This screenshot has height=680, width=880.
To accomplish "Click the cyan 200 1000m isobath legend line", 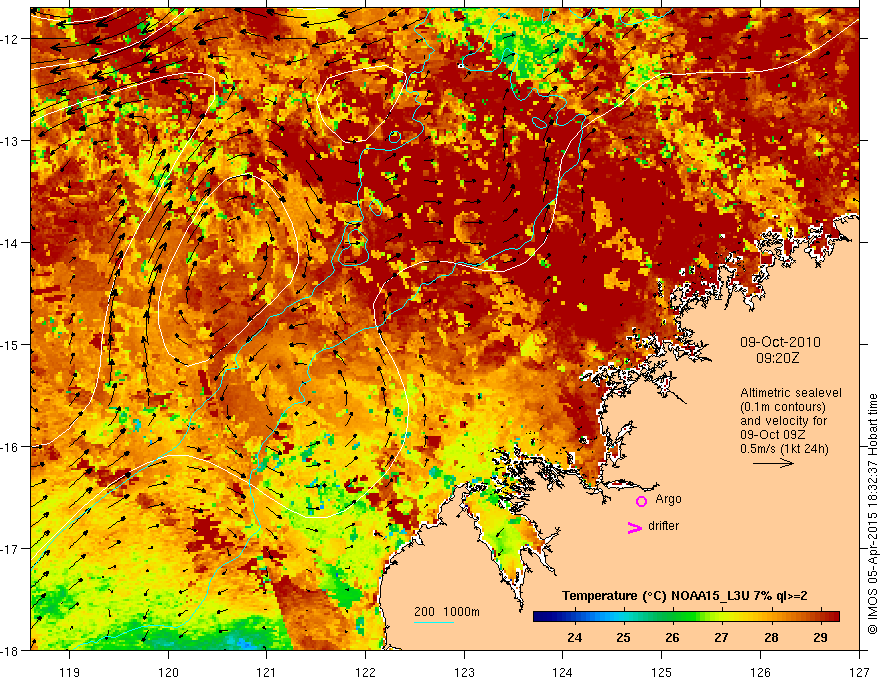I will coord(434,622).
